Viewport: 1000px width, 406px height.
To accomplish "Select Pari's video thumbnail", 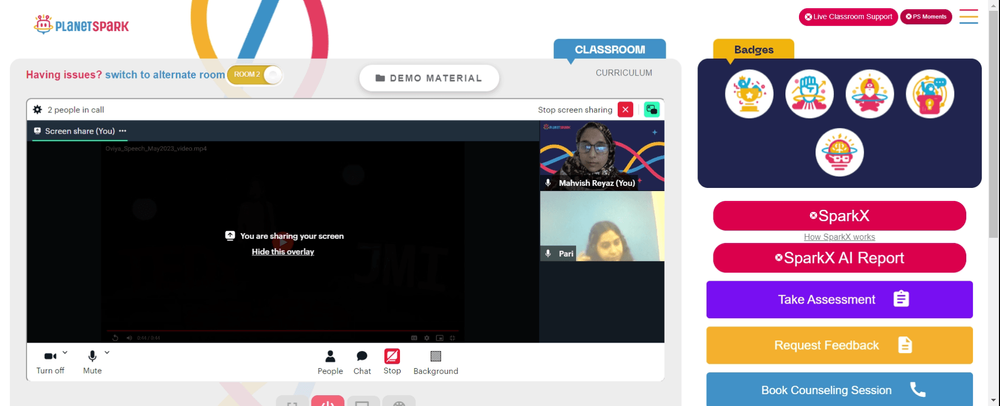I will (601, 226).
